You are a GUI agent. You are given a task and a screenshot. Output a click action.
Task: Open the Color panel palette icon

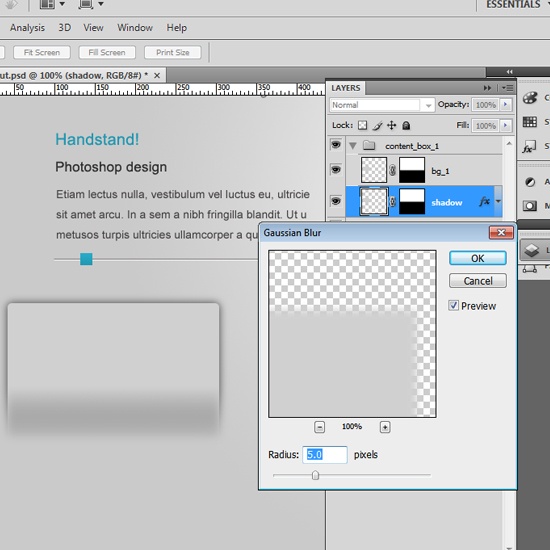530,98
